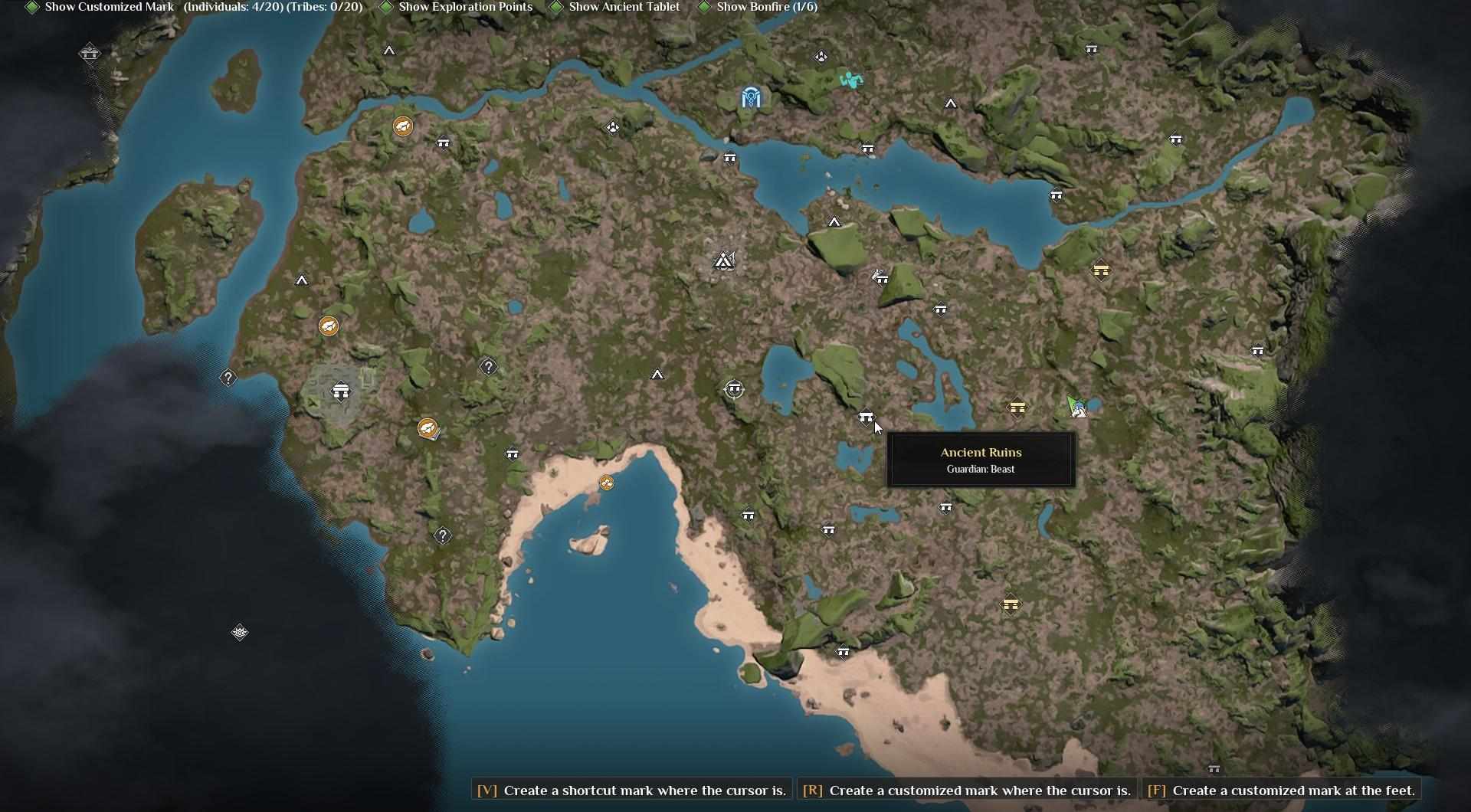Click the question mark icon on the west coast edge

[228, 378]
